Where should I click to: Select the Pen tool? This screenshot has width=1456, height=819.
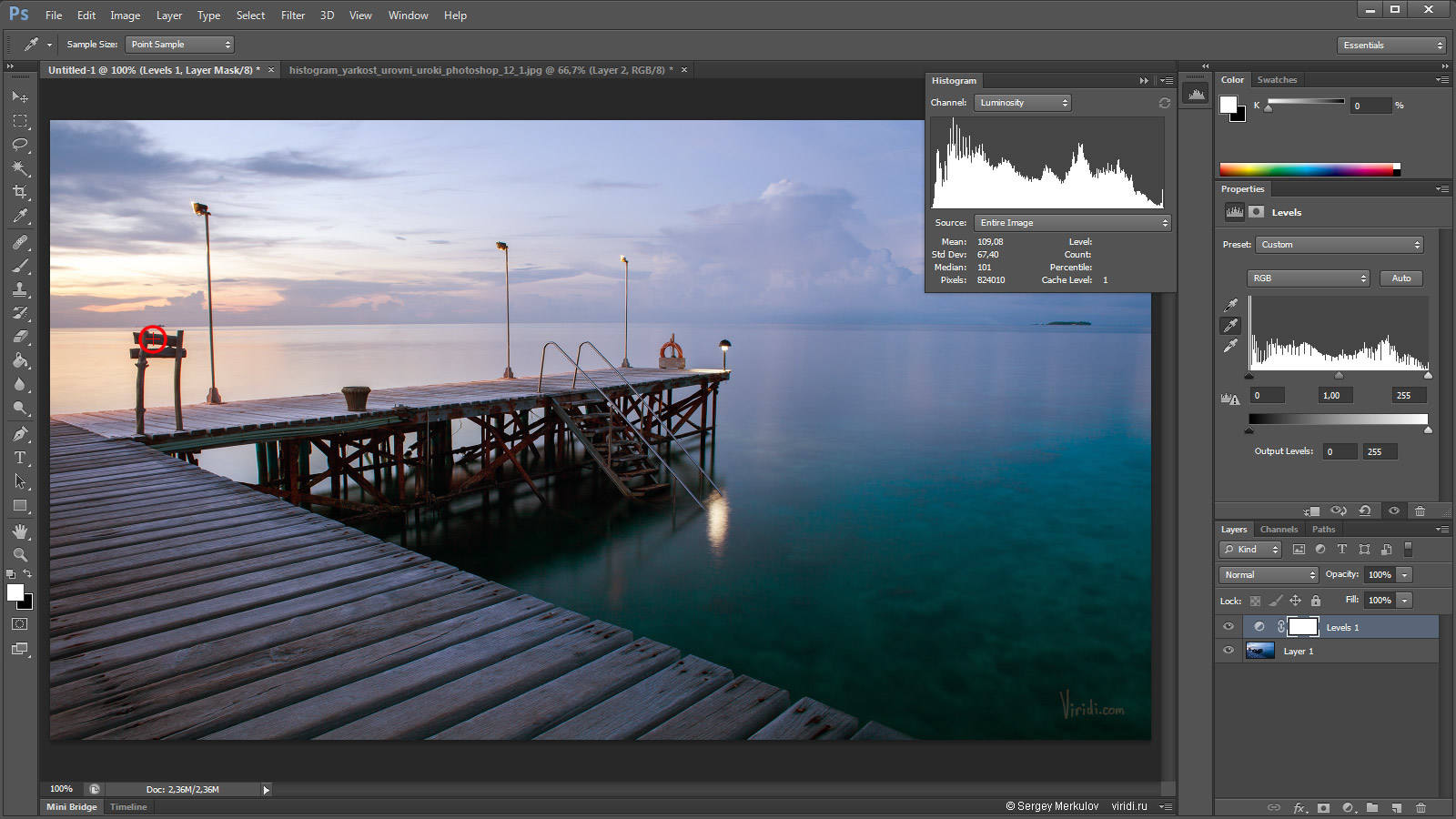[x=20, y=434]
